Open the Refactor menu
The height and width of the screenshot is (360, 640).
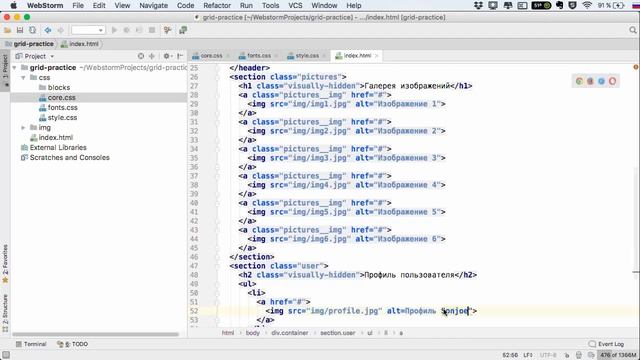(217, 5)
